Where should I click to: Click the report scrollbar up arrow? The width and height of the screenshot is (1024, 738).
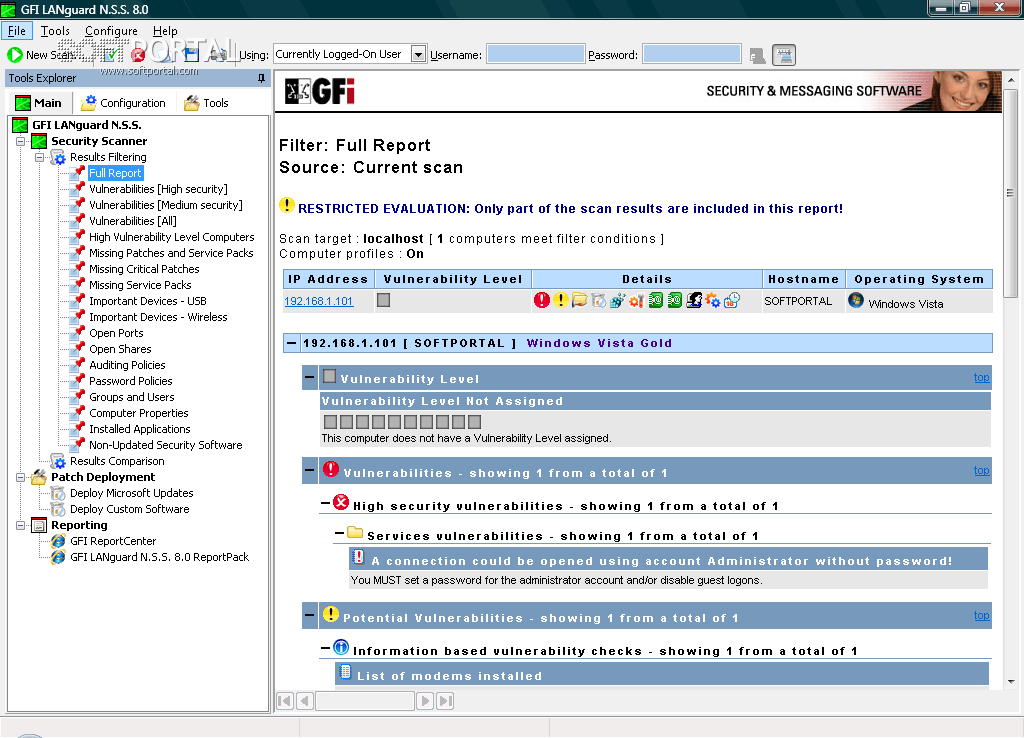(1011, 80)
